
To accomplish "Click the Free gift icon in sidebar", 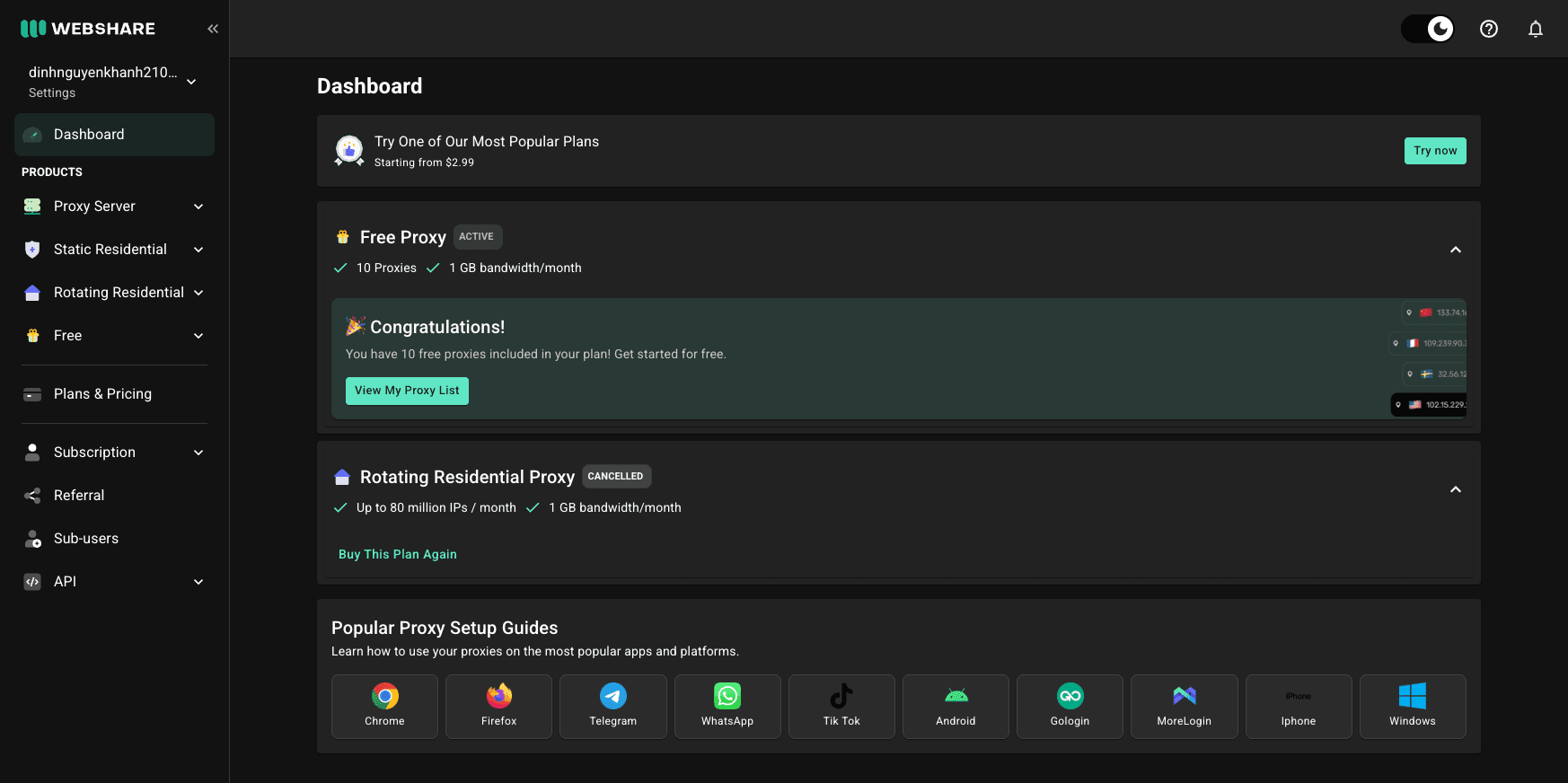I will [x=32, y=336].
